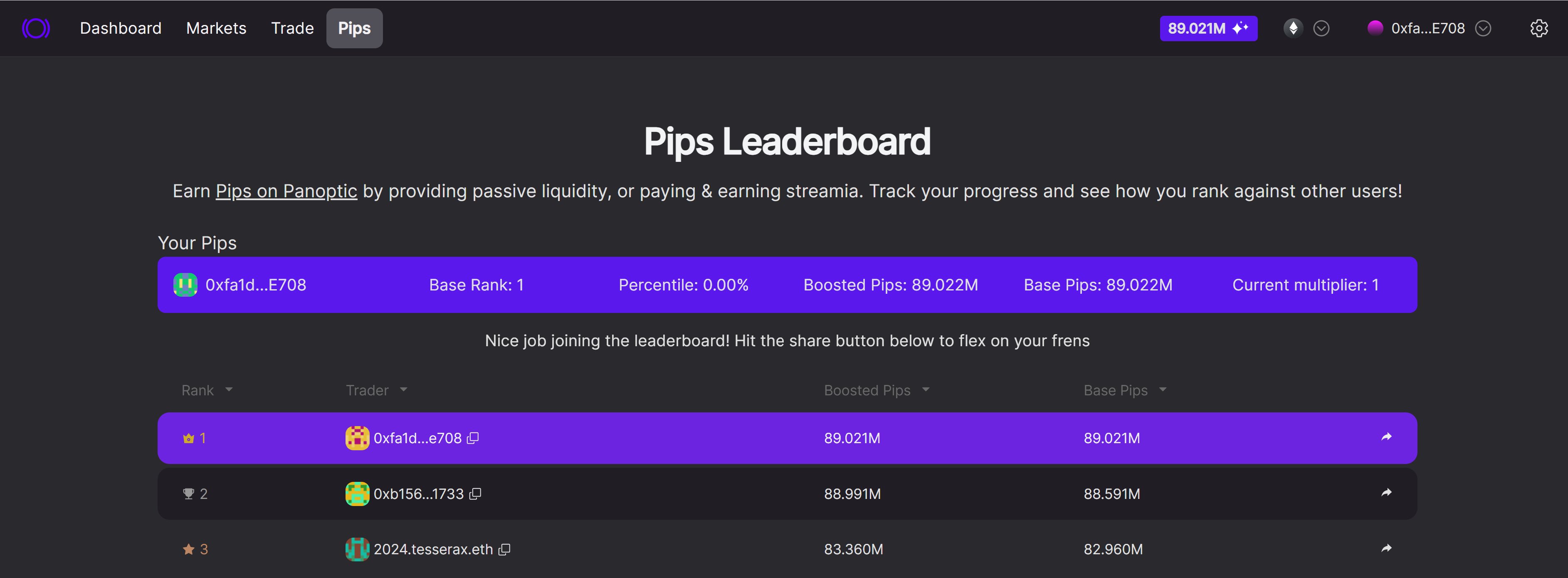This screenshot has height=578, width=1568.
Task: Sort by Base Pips column arrow
Action: tap(1163, 390)
